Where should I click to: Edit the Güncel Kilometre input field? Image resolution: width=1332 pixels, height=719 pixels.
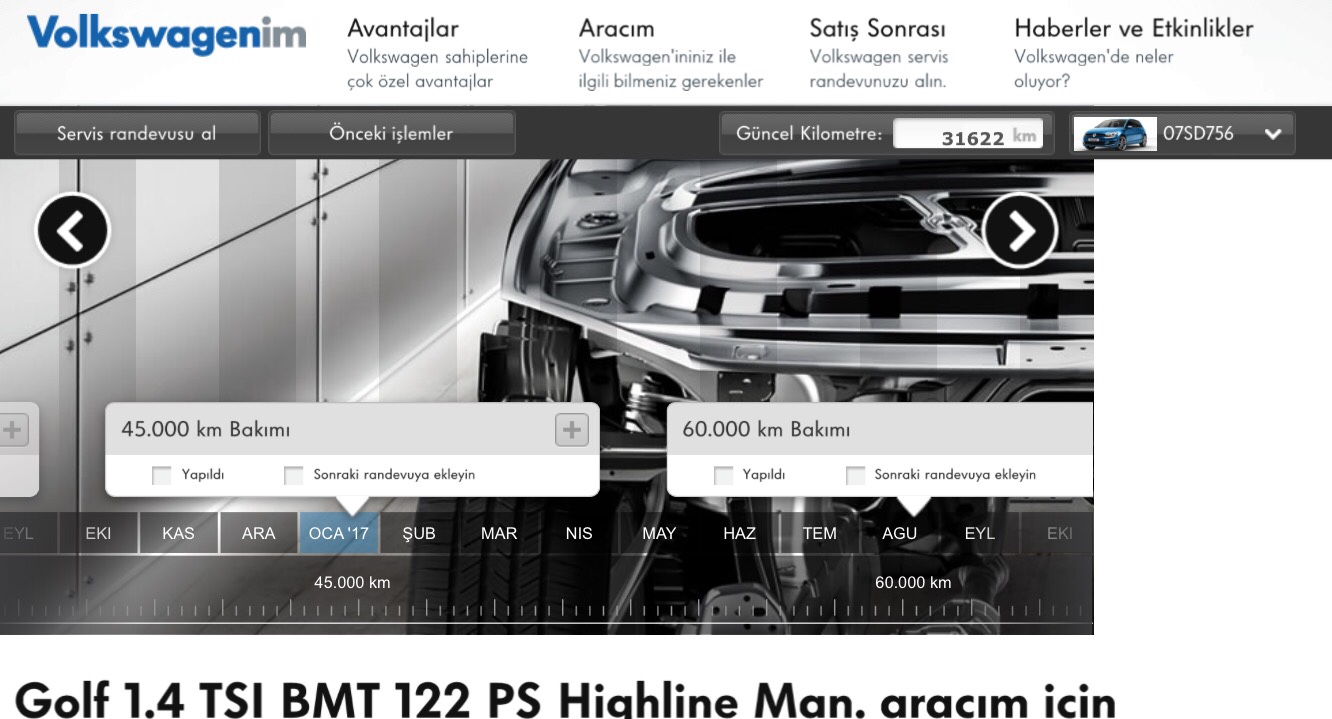pos(968,134)
